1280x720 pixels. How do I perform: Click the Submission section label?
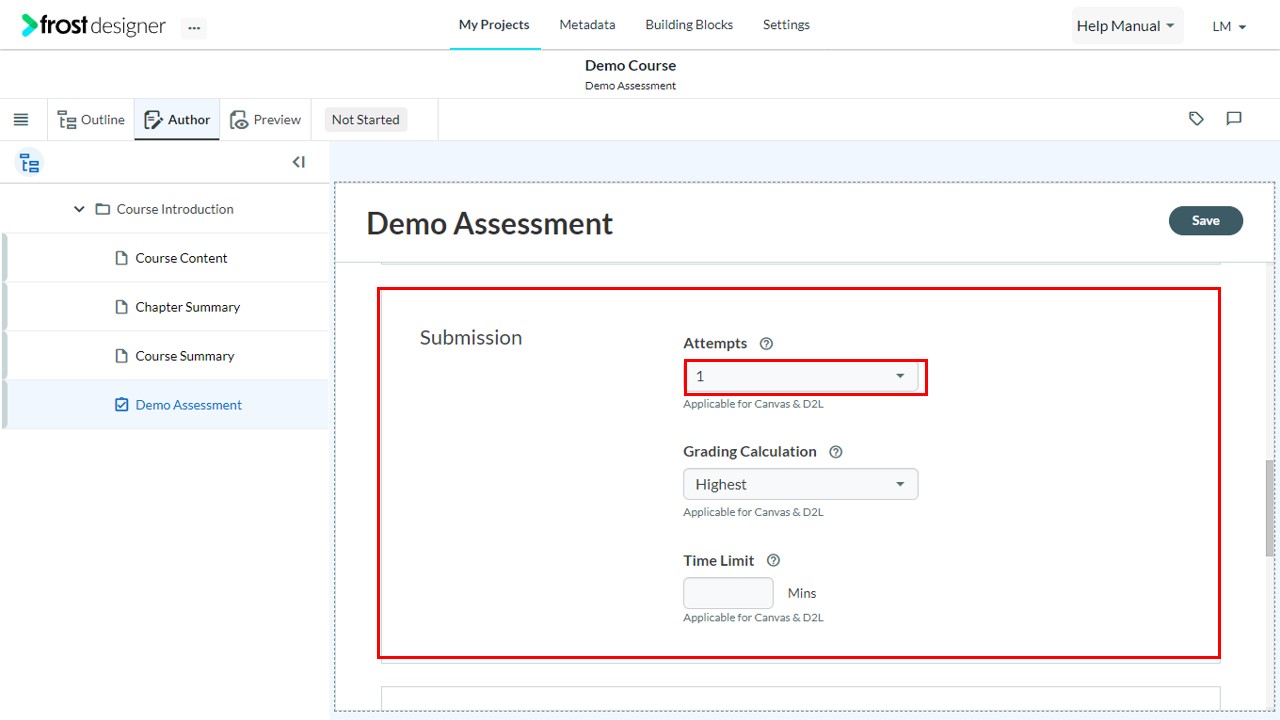[x=471, y=338]
